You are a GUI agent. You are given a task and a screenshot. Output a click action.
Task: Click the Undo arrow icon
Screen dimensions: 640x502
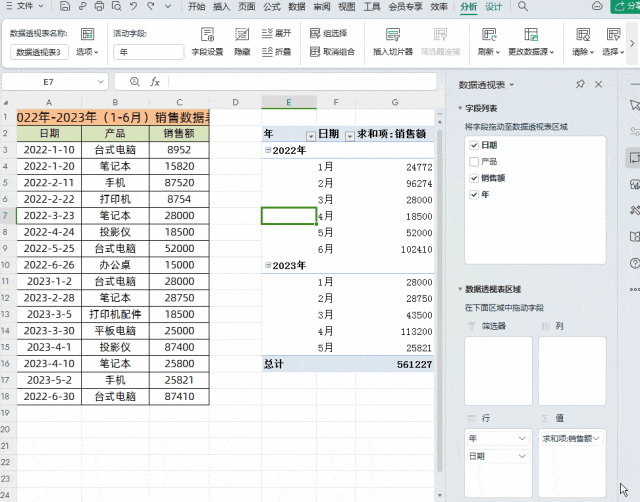tap(133, 6)
